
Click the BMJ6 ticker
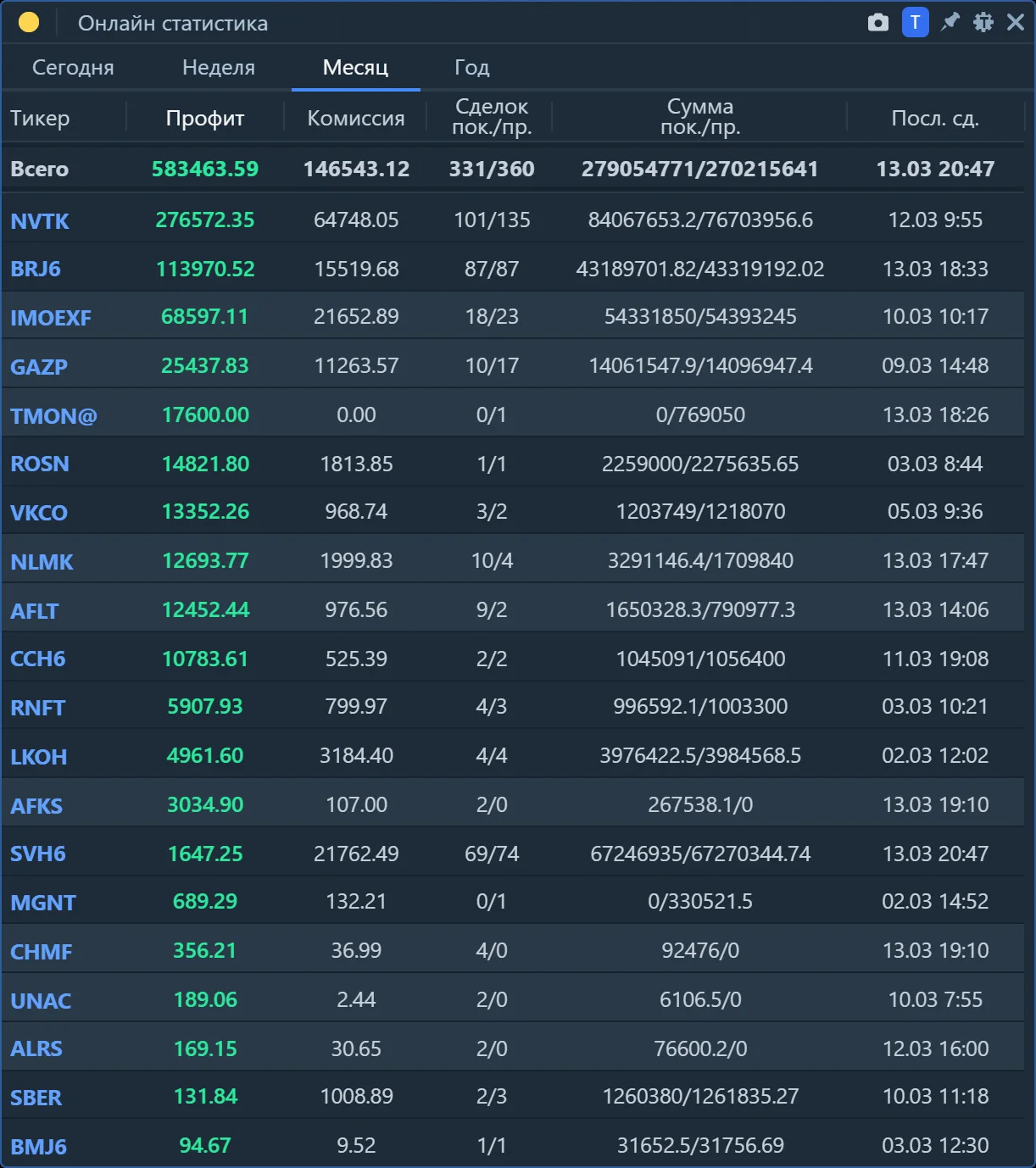pyautogui.click(x=39, y=1147)
